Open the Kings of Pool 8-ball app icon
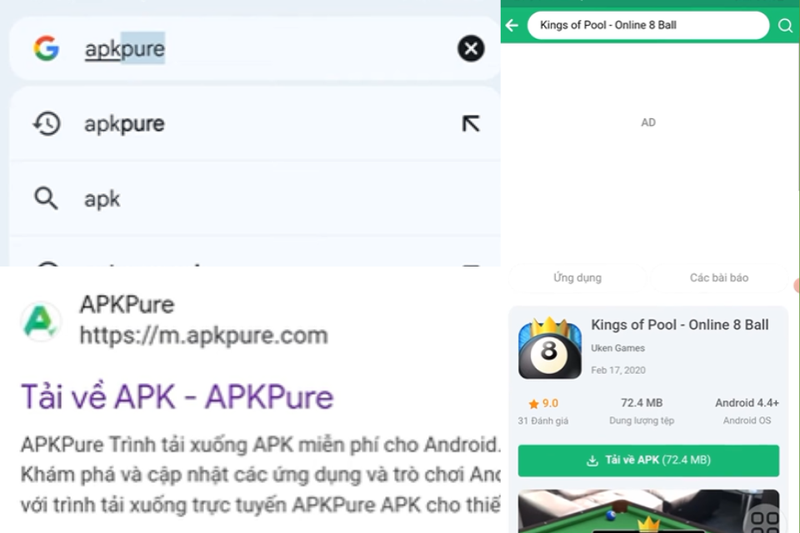This screenshot has height=533, width=800. click(549, 348)
